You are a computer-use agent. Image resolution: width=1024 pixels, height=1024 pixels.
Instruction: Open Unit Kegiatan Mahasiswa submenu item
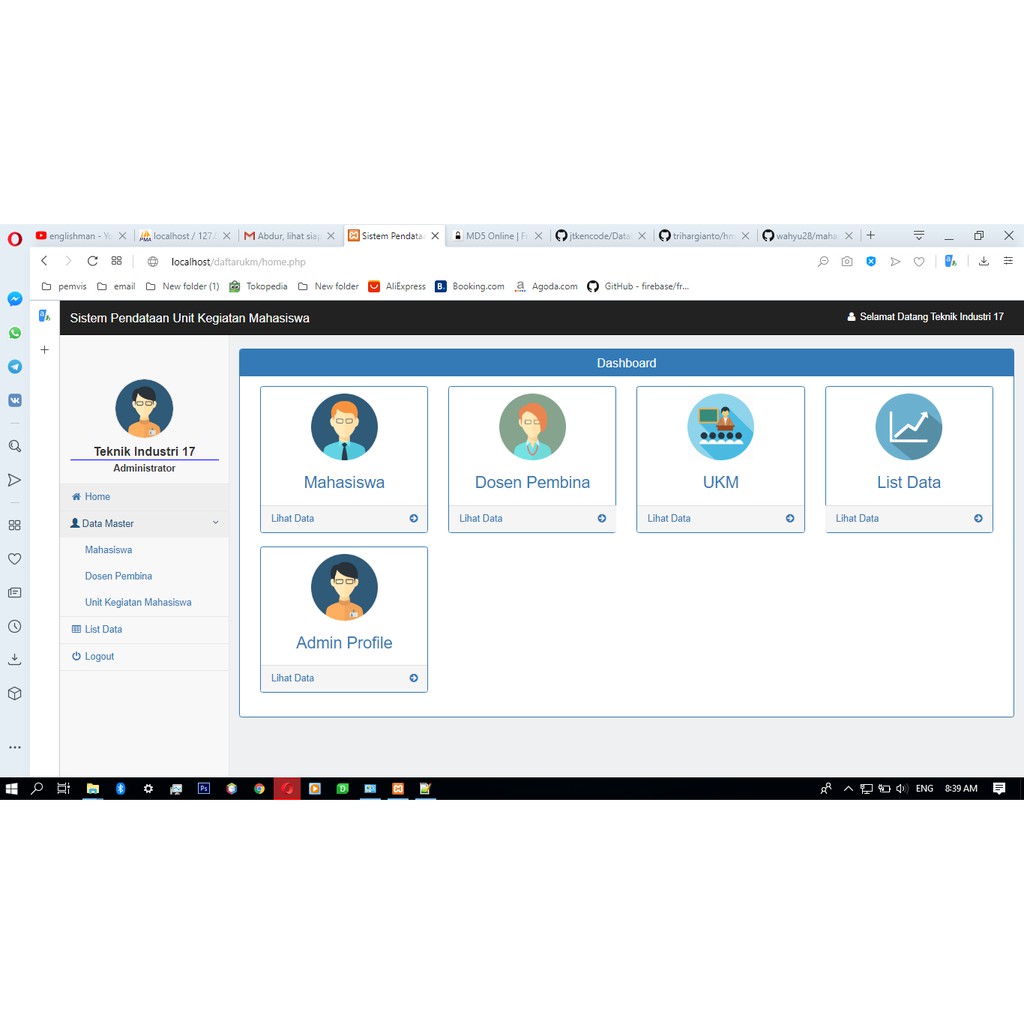tap(138, 603)
